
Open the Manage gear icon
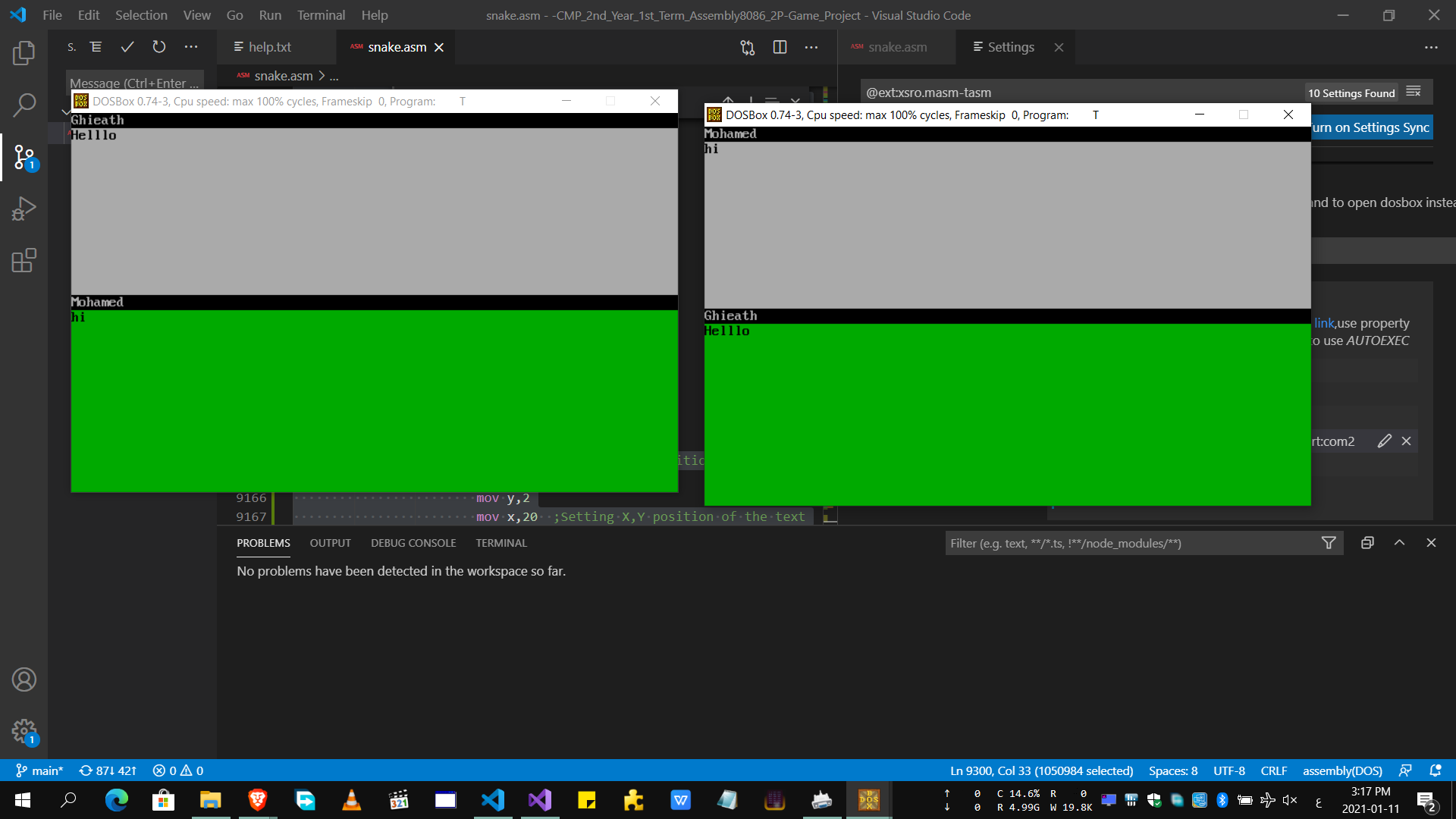pyautogui.click(x=24, y=731)
